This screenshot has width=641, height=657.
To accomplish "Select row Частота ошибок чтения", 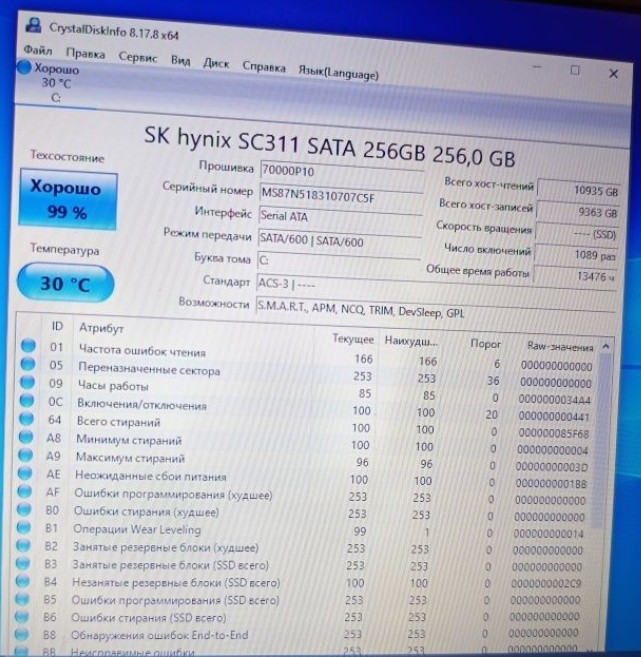I will pyautogui.click(x=309, y=357).
